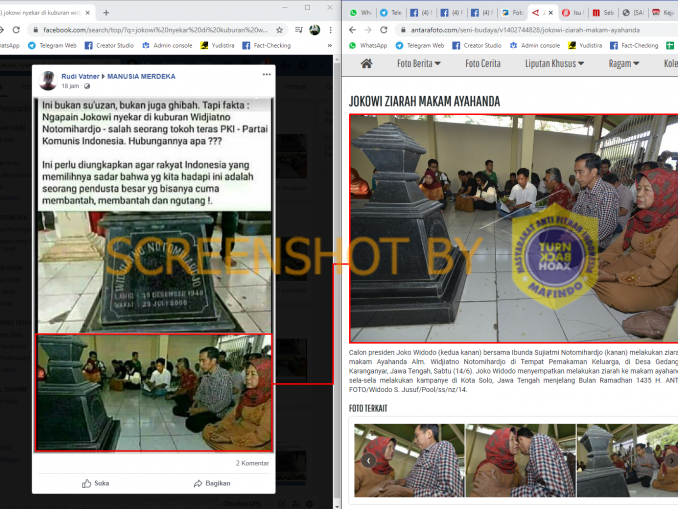Open Creator Studio bookmark in left browser
The image size is (678, 509).
(109, 45)
